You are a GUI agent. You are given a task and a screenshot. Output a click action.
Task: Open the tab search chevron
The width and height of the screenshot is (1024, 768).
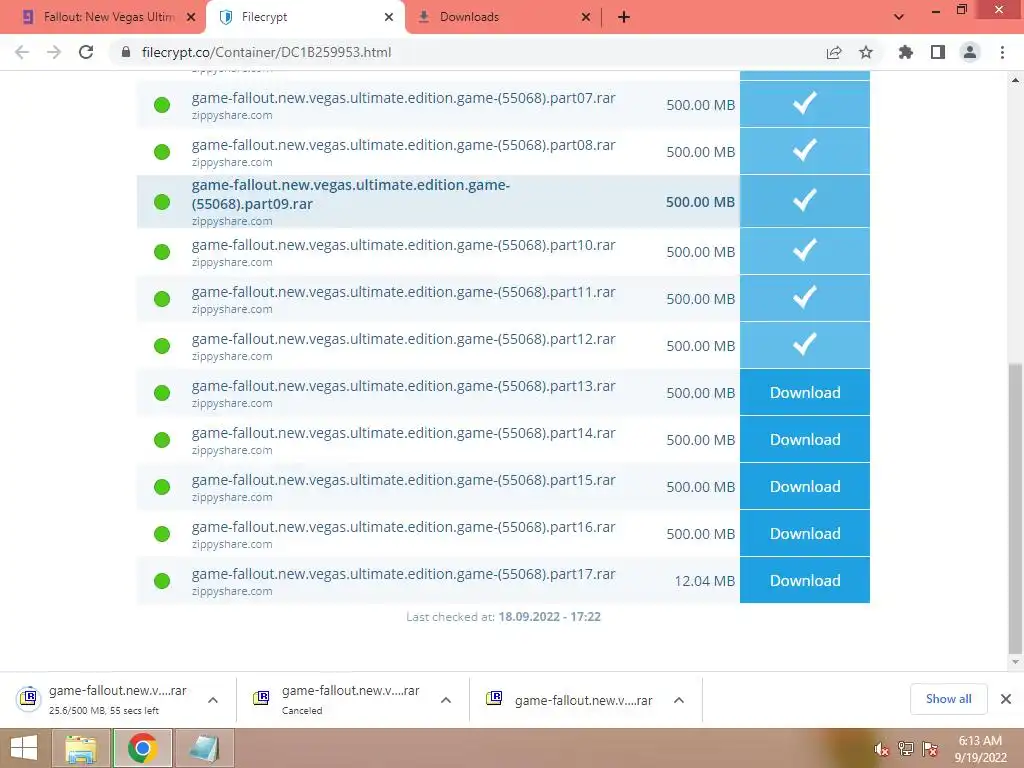pos(899,17)
